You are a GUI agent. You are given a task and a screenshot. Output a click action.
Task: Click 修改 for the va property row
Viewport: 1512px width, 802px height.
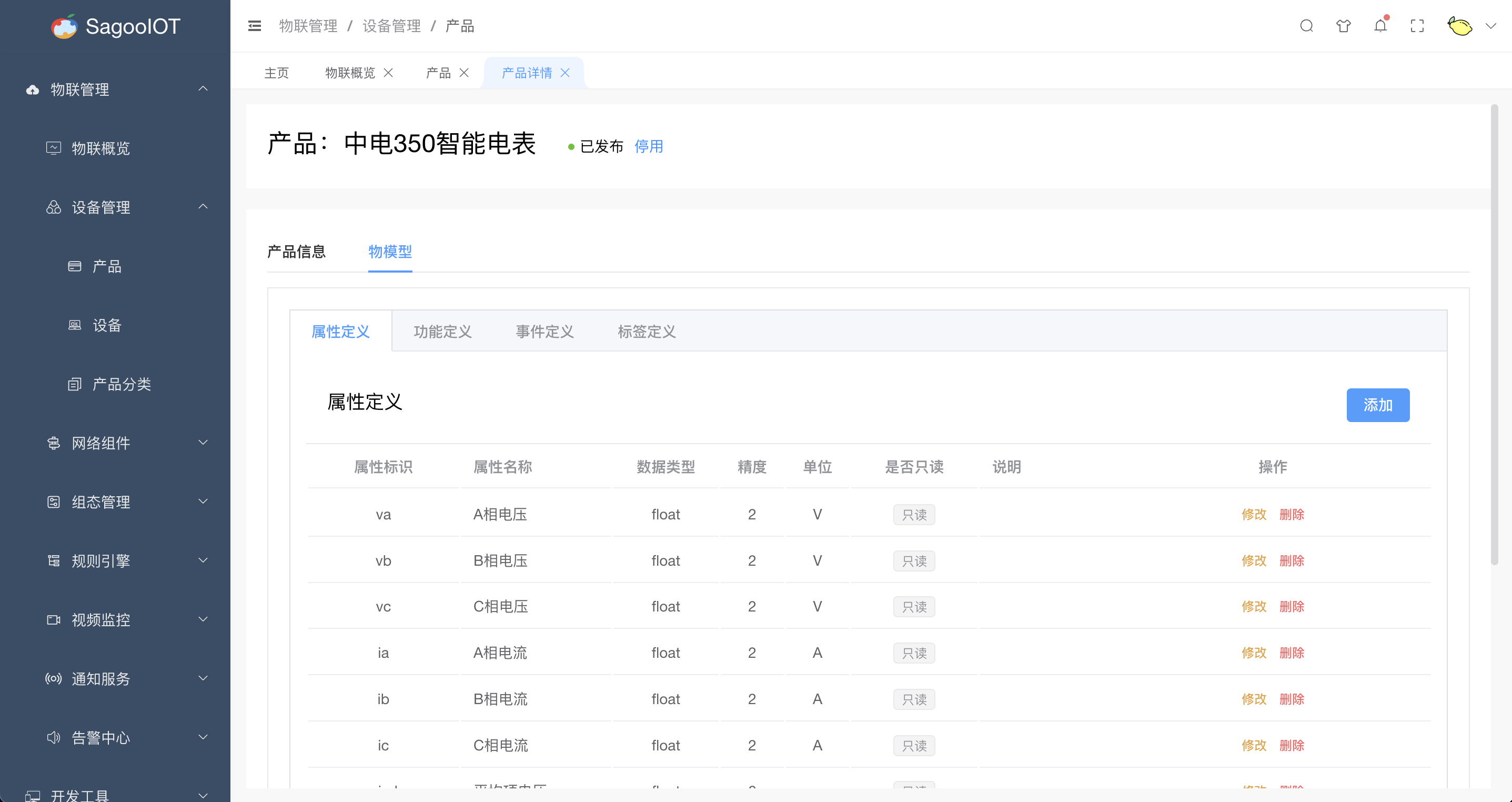click(x=1254, y=514)
